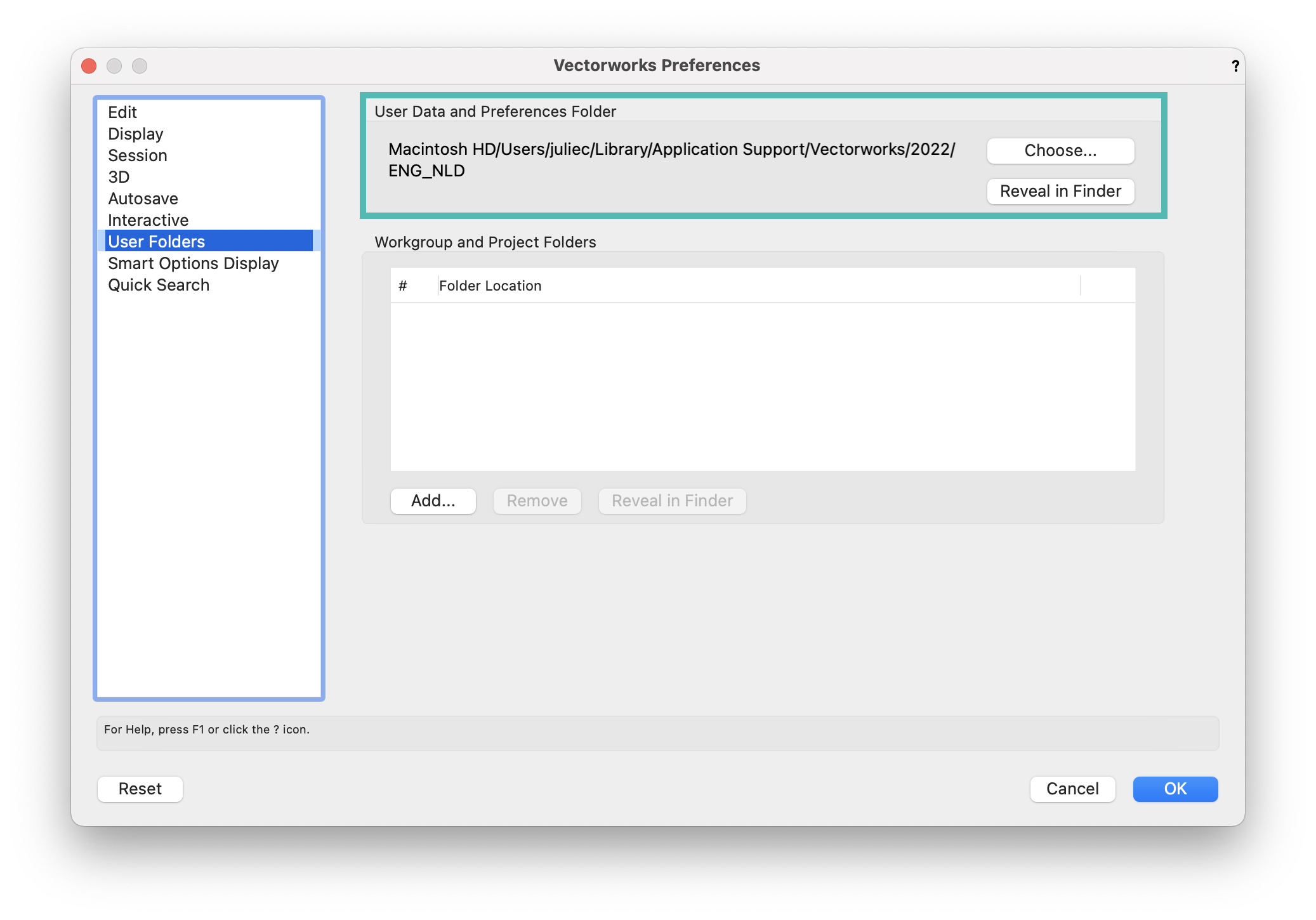Click the # column header
The width and height of the screenshot is (1316, 920).
point(414,286)
